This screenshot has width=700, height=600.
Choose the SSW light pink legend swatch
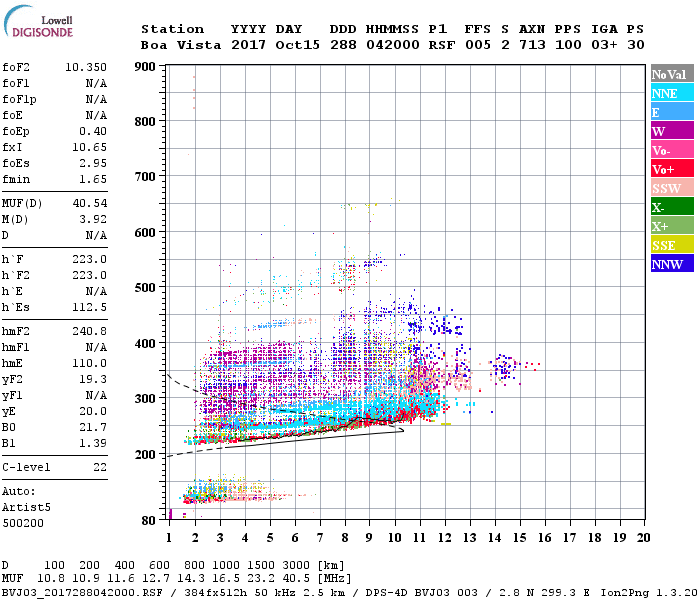click(671, 188)
